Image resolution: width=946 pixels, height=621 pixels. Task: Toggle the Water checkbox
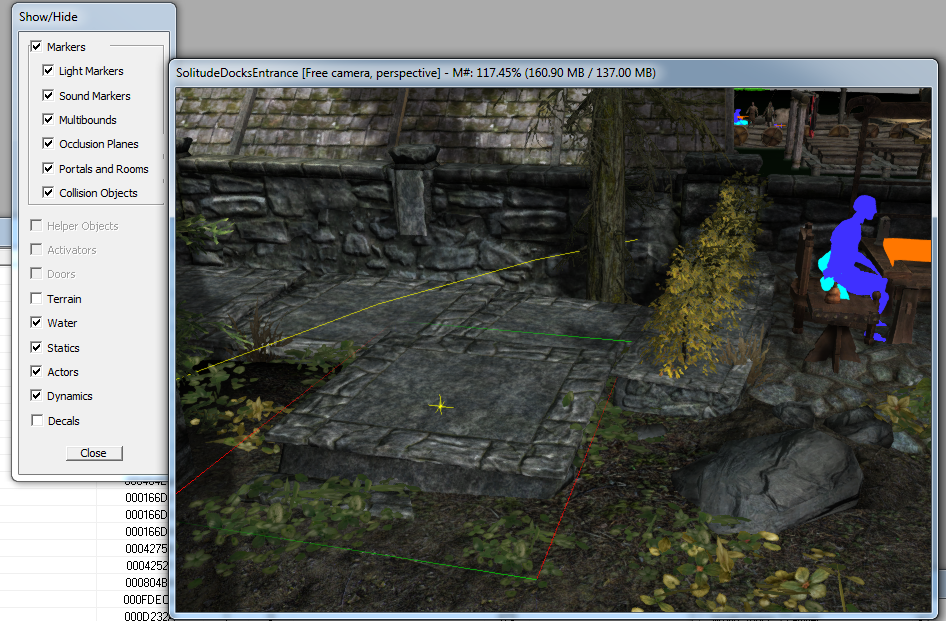(36, 323)
